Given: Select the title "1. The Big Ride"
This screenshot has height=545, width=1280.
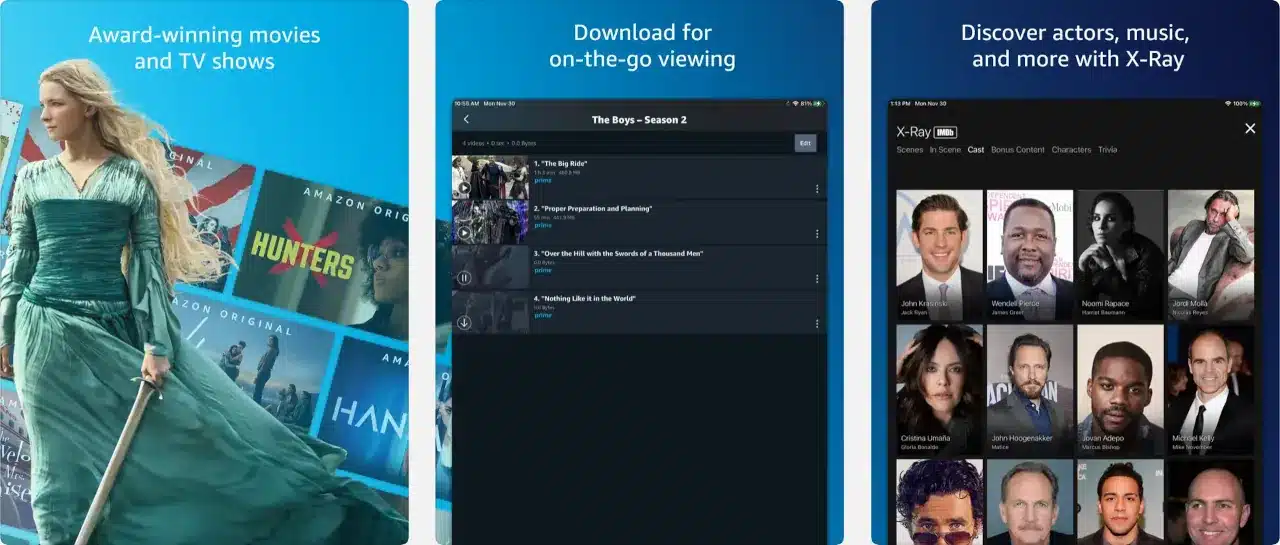Looking at the screenshot, I should 559,163.
